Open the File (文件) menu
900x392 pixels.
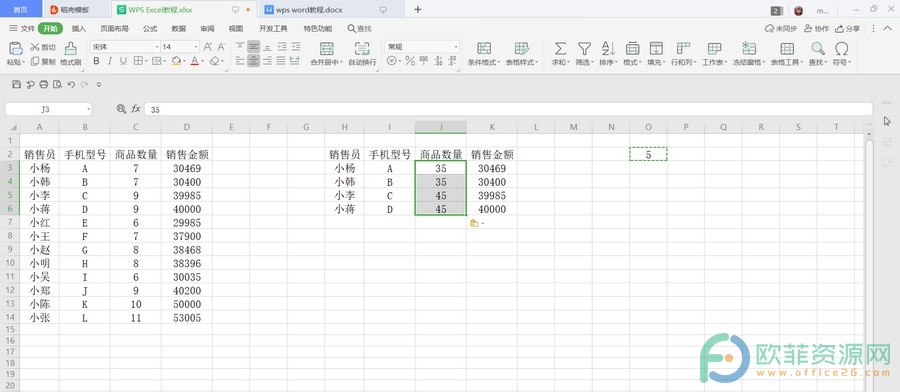22,28
